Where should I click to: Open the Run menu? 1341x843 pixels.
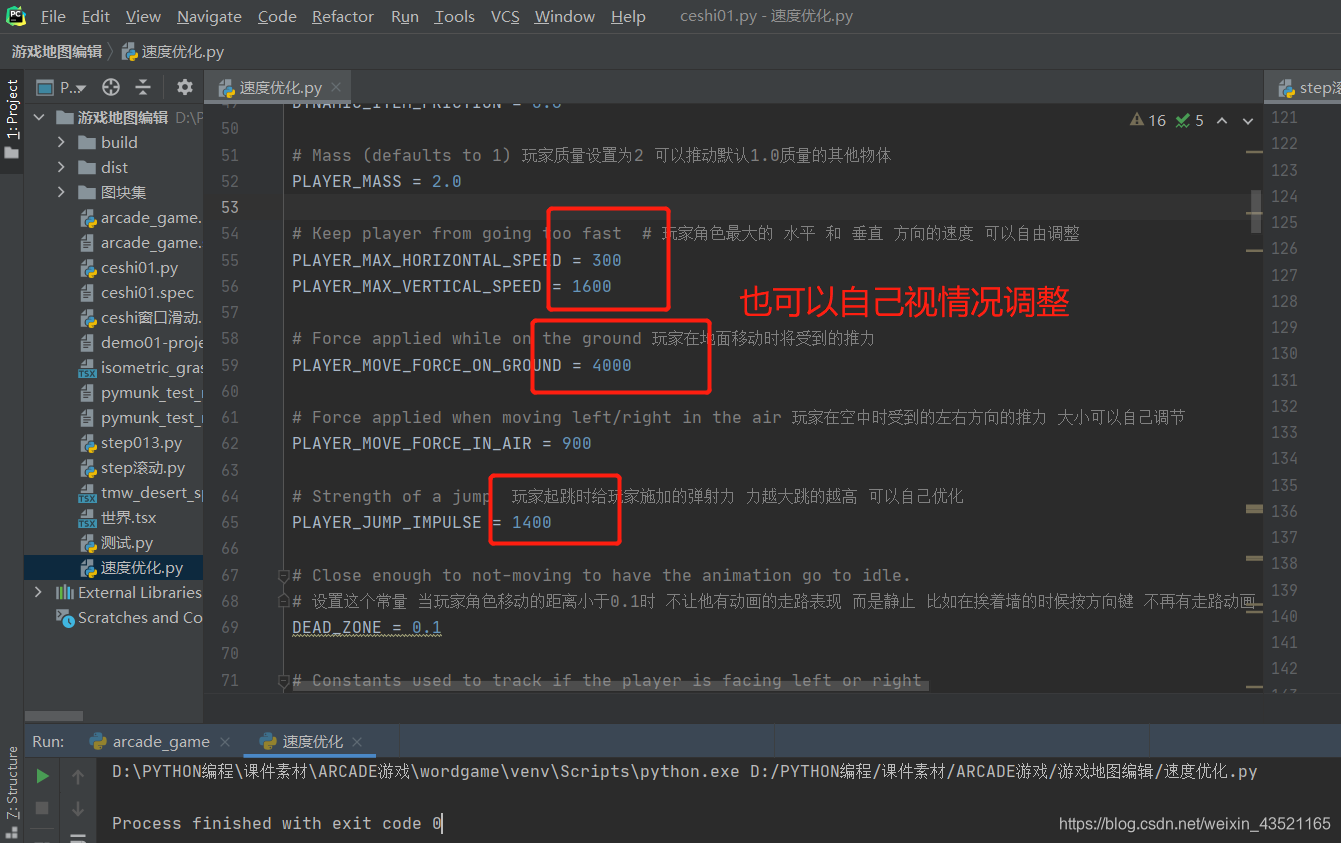(x=405, y=17)
